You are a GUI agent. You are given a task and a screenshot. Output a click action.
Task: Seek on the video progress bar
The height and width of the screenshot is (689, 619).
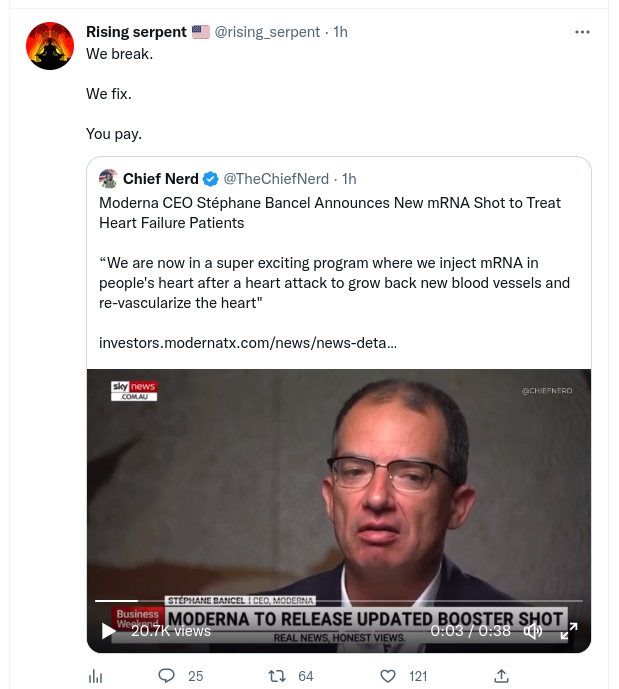click(338, 601)
